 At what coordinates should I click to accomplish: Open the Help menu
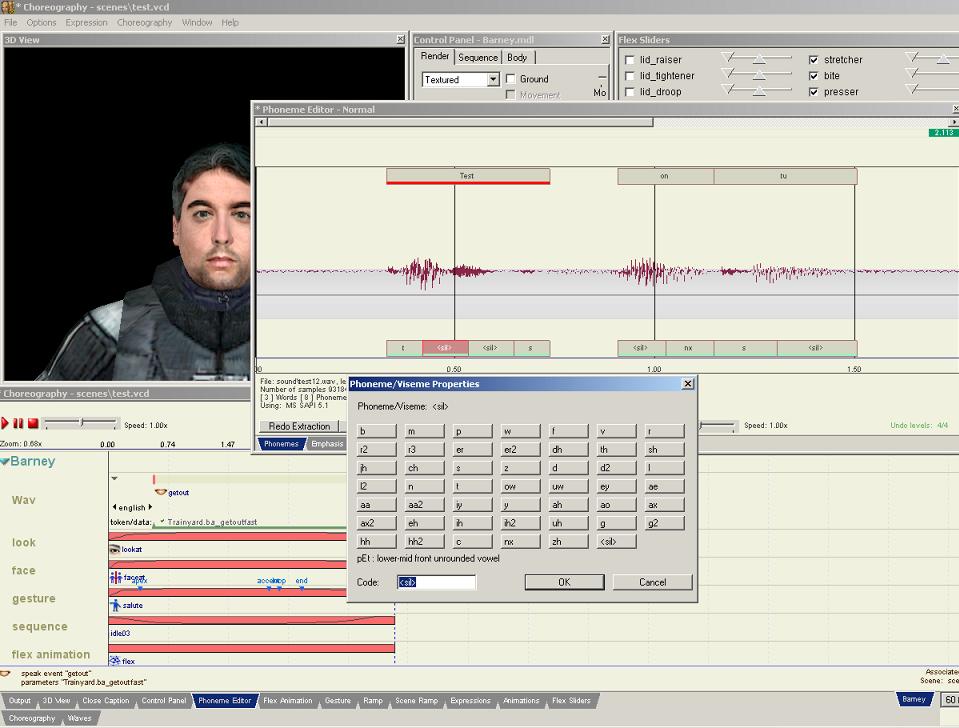pyautogui.click(x=230, y=23)
